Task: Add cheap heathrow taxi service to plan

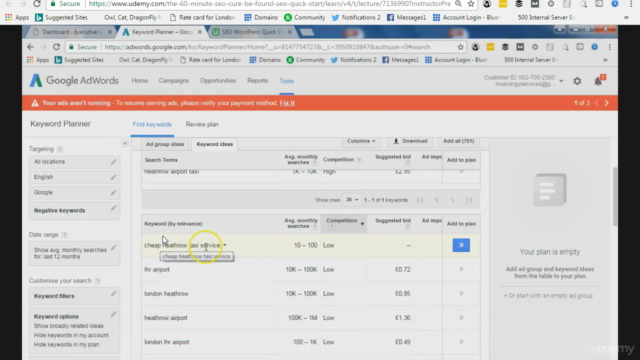Action: [461, 245]
